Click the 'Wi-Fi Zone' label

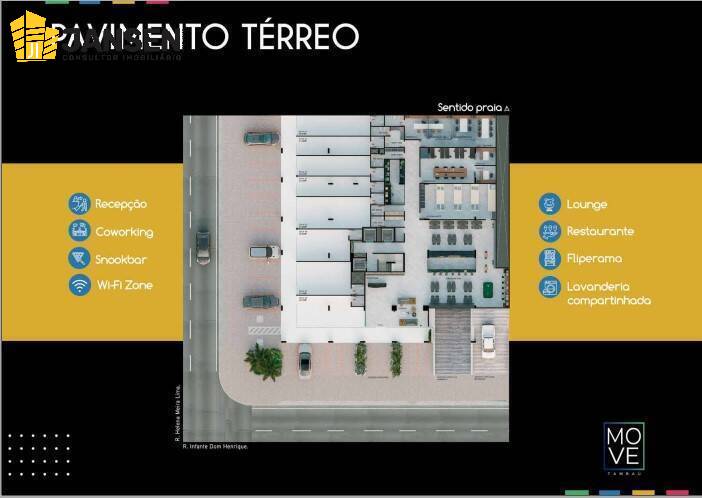tap(125, 285)
